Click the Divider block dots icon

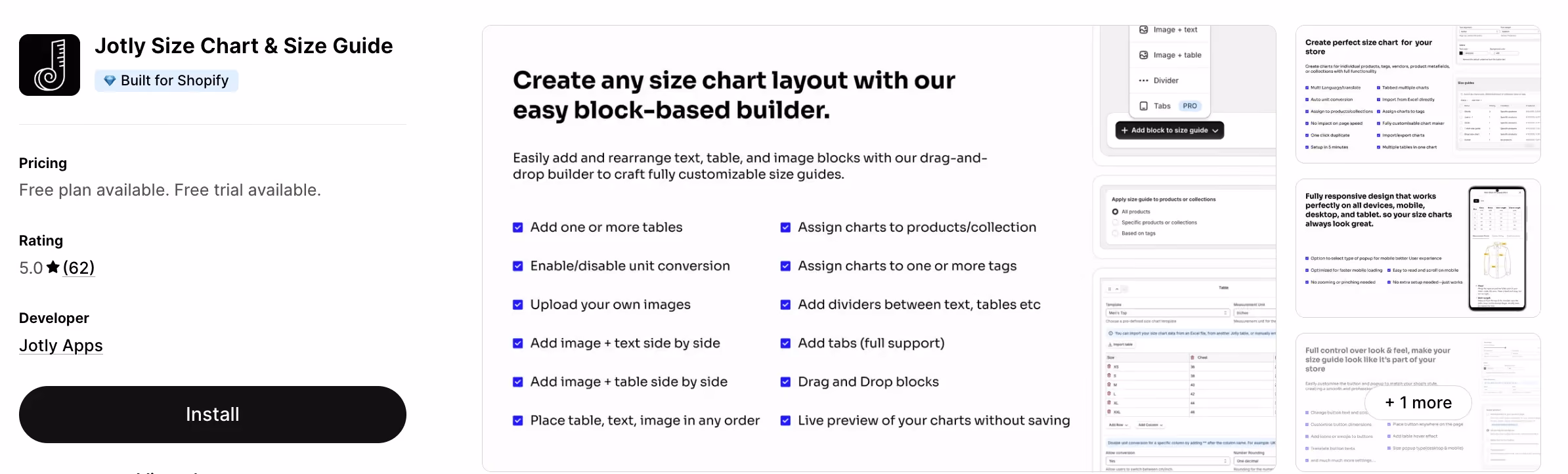click(x=1143, y=81)
